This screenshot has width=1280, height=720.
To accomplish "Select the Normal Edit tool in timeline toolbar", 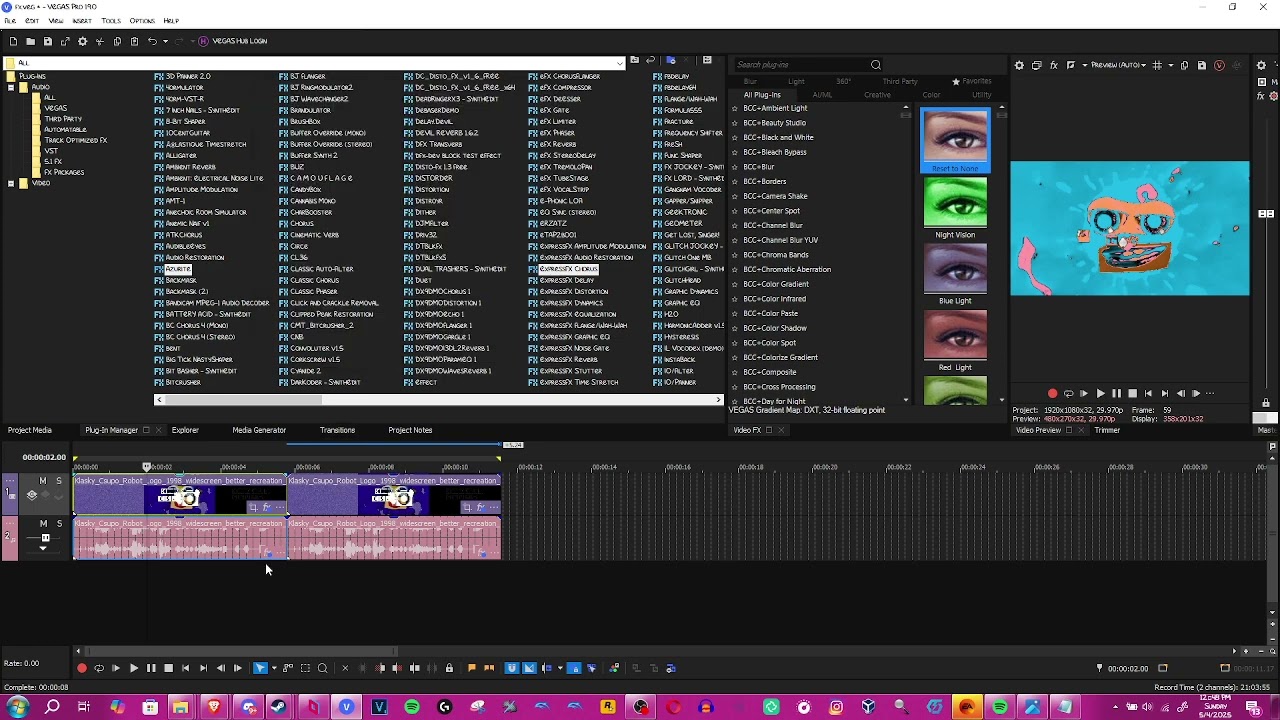I will pos(260,668).
